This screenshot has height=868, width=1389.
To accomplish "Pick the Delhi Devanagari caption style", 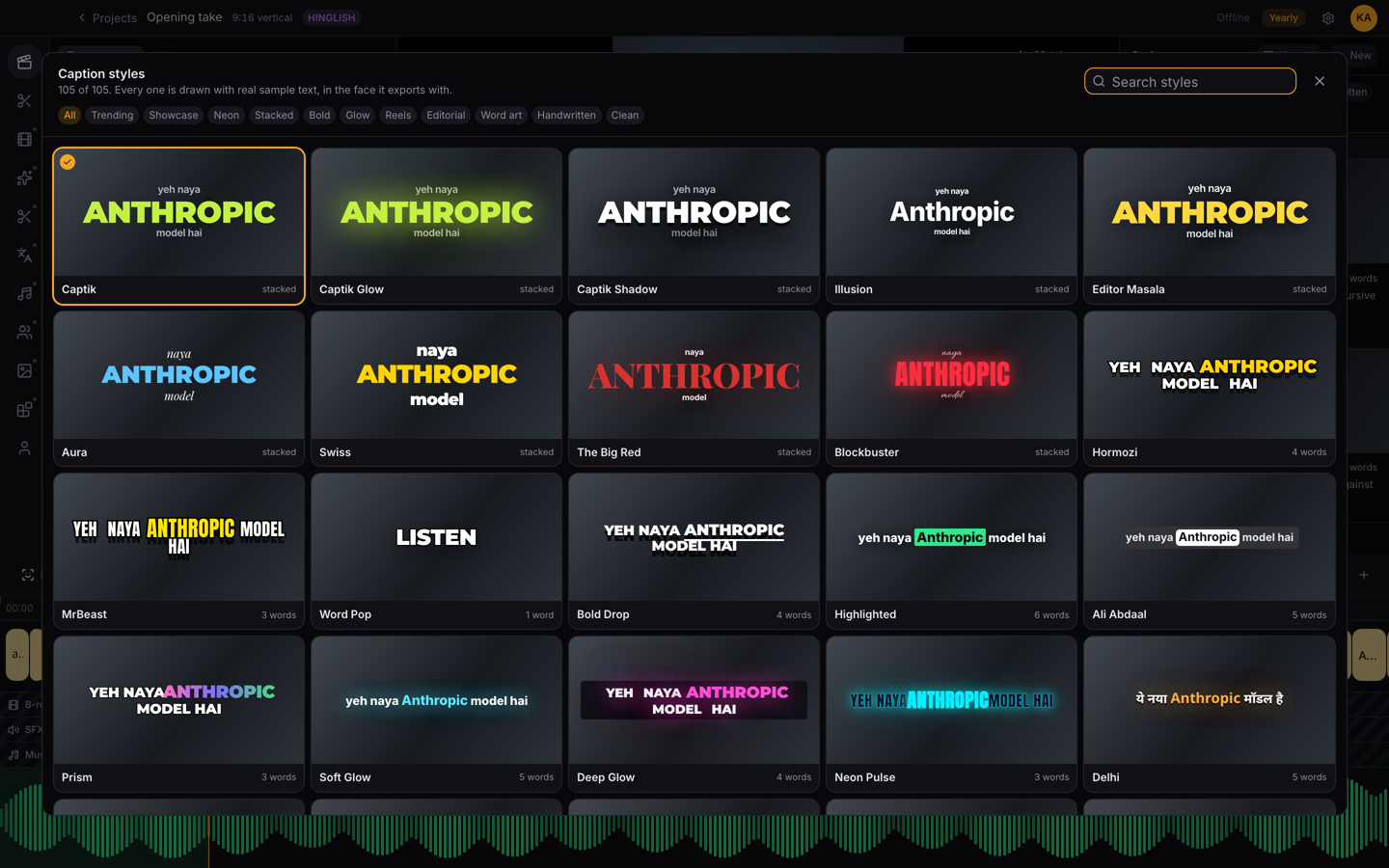I will coord(1210,714).
